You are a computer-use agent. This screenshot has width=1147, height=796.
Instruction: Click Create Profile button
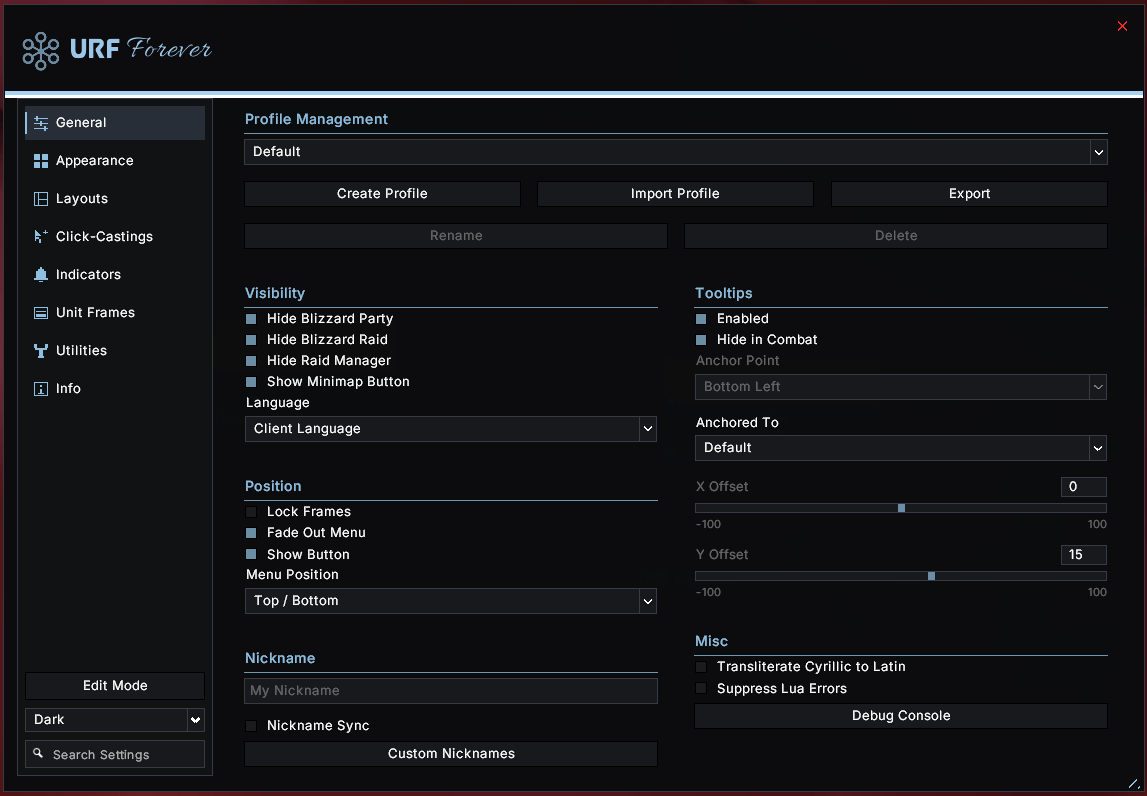[382, 194]
